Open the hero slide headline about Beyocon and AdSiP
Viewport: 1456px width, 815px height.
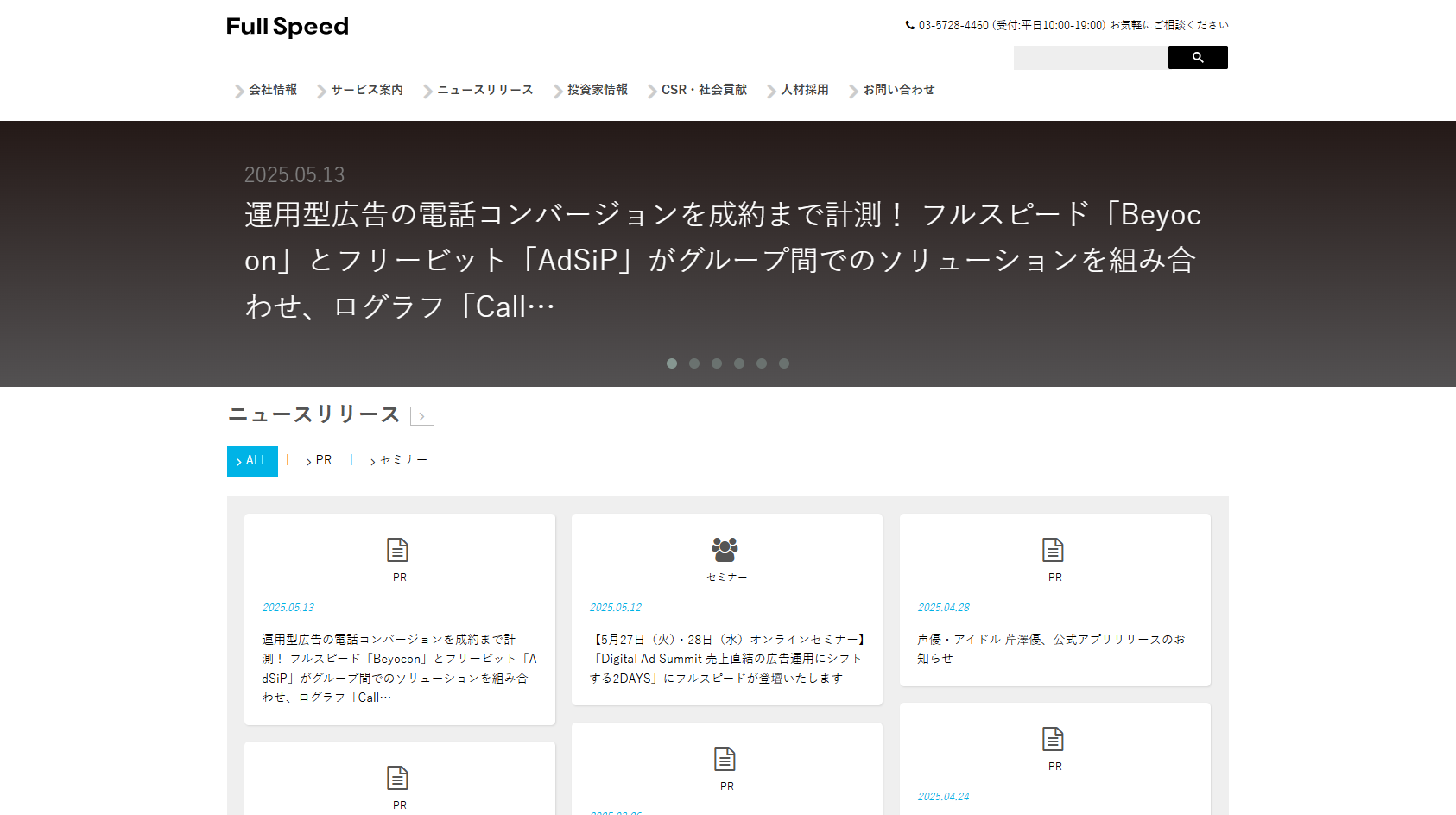pos(723,260)
